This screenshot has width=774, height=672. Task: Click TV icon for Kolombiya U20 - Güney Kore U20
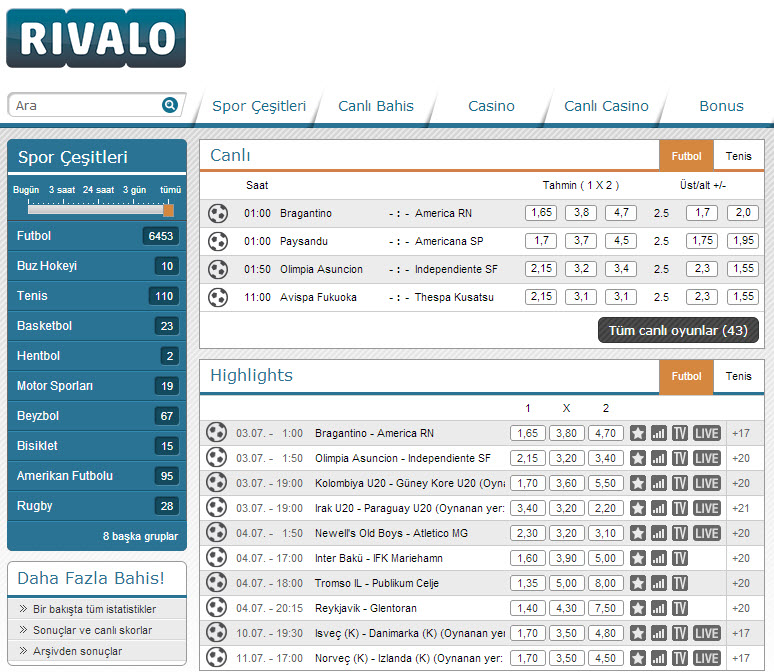click(680, 483)
